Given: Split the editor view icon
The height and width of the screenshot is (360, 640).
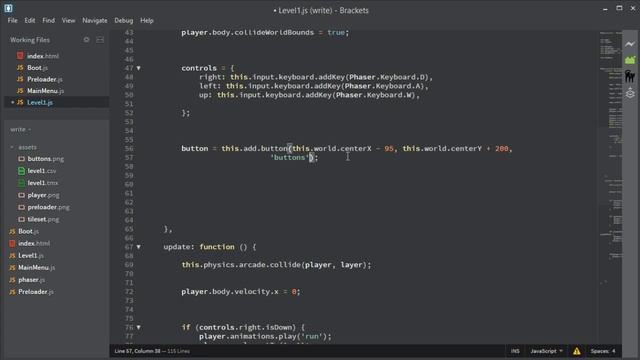Looking at the screenshot, I should (x=100, y=40).
